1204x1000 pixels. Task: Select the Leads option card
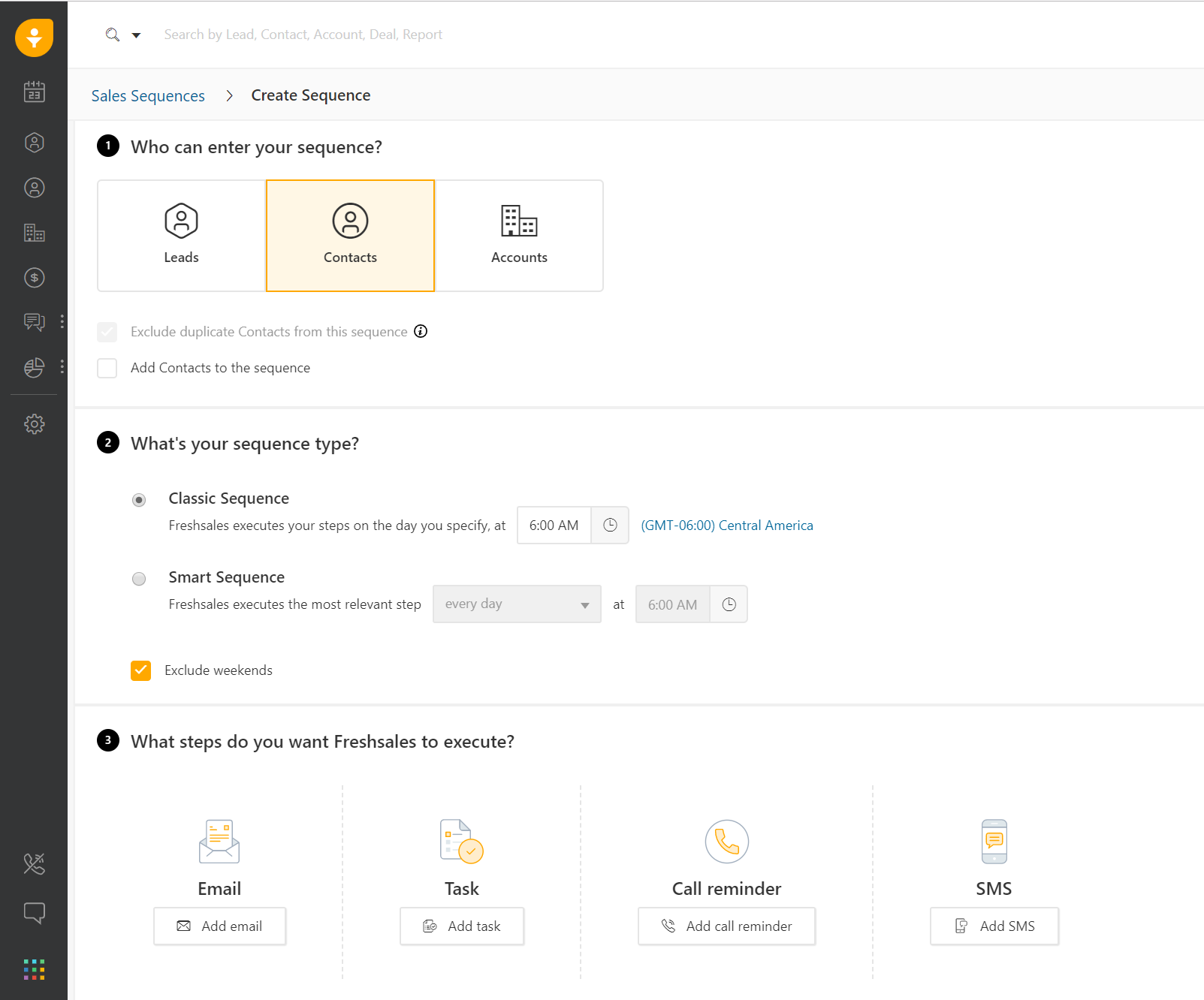(x=181, y=236)
